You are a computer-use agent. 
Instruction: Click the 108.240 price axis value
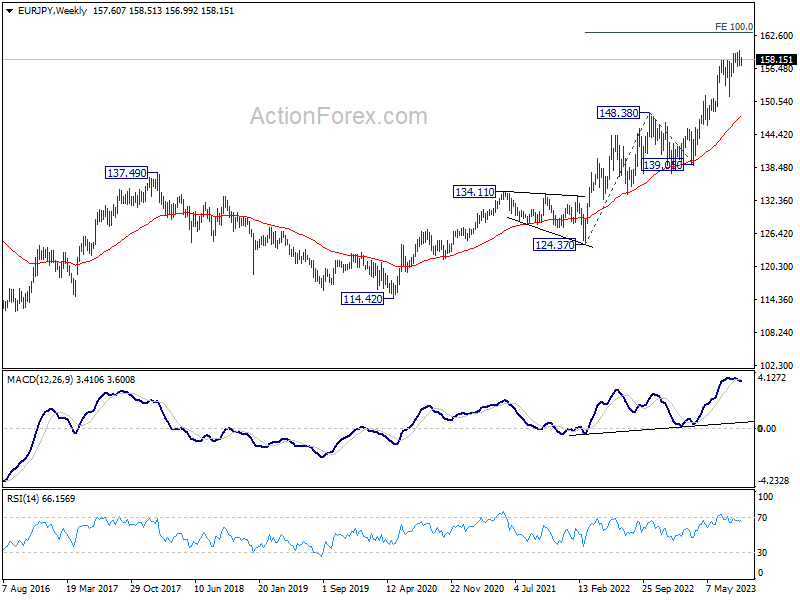(777, 333)
